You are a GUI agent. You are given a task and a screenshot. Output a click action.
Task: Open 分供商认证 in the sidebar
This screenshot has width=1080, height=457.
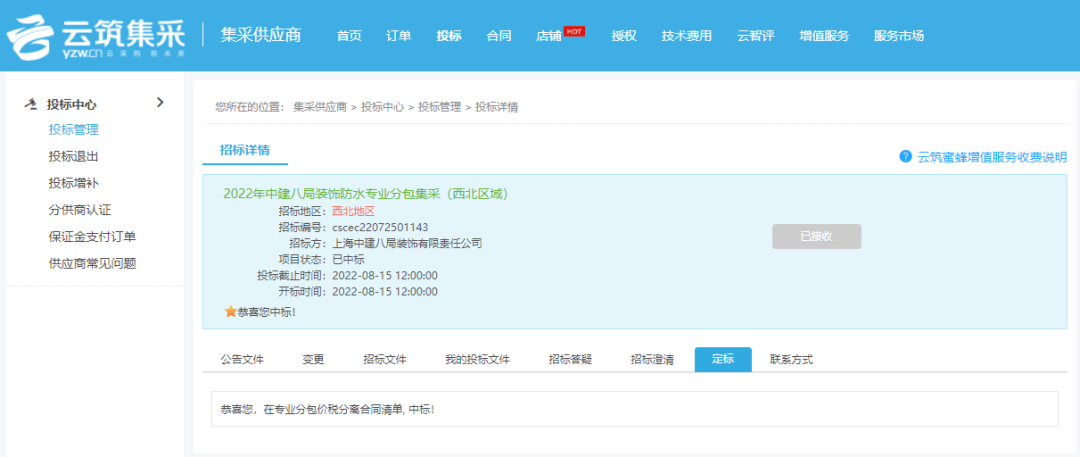coord(80,210)
